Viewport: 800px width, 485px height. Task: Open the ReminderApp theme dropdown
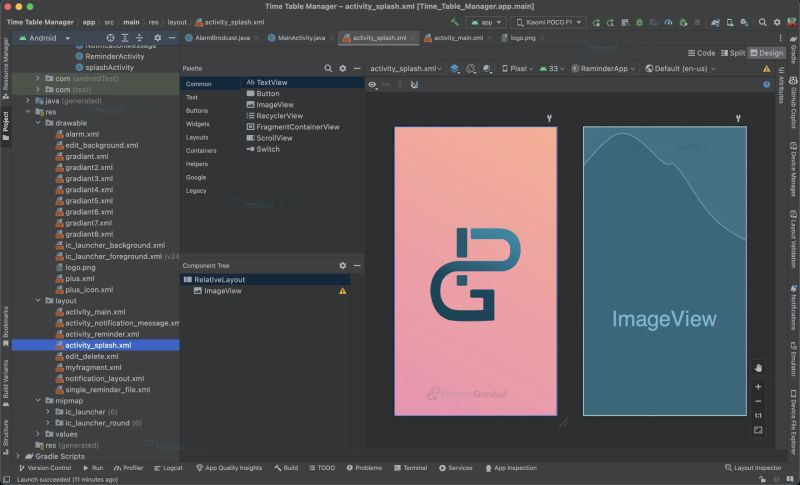(603, 68)
